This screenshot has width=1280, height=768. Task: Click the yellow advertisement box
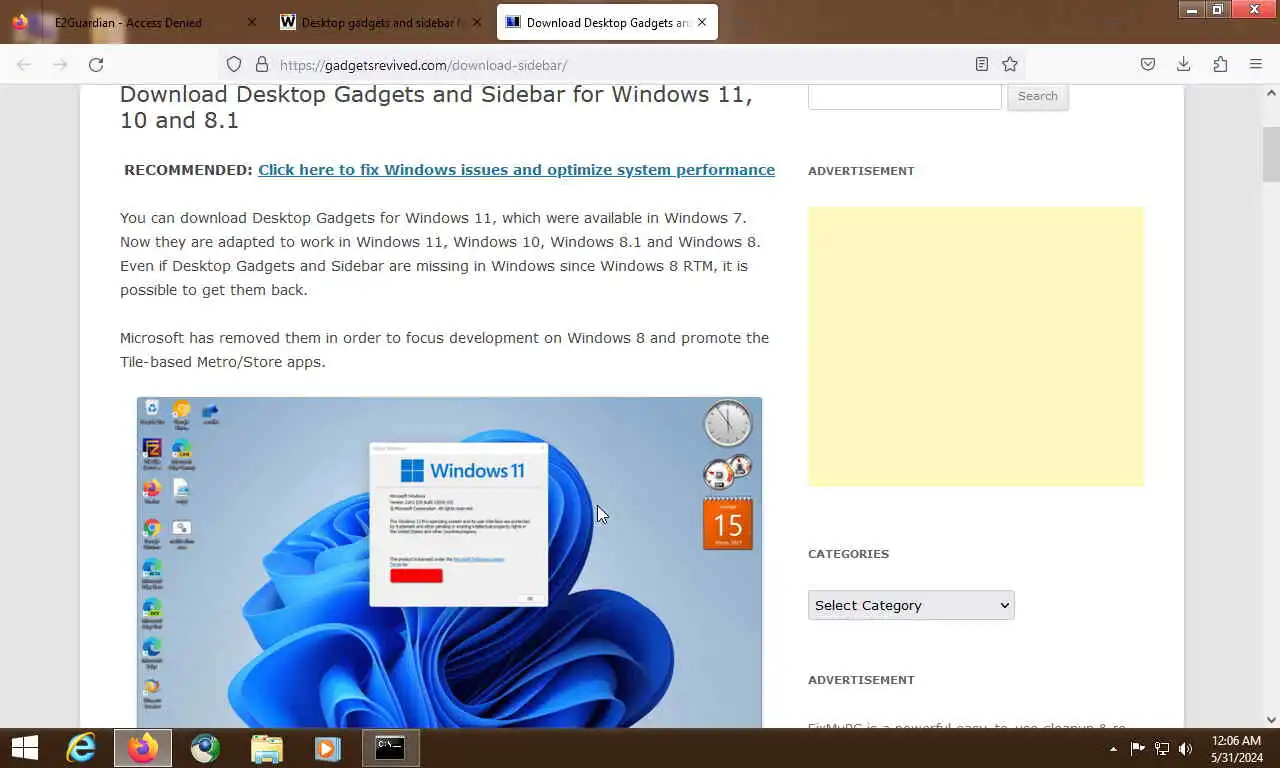[976, 346]
